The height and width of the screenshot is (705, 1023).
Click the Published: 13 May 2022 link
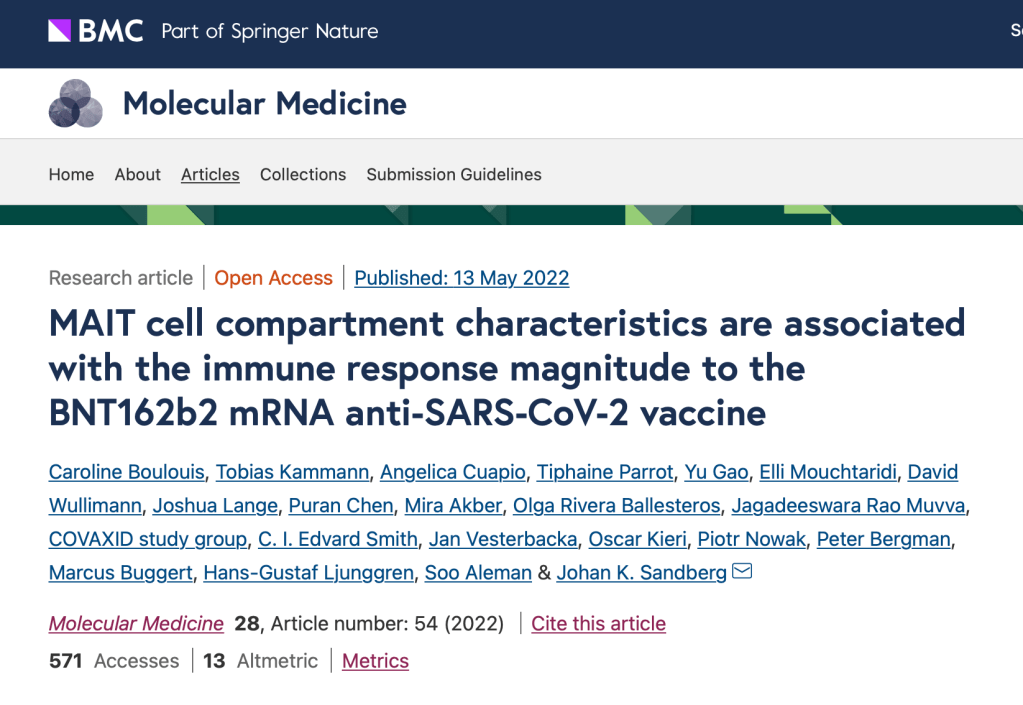tap(462, 278)
